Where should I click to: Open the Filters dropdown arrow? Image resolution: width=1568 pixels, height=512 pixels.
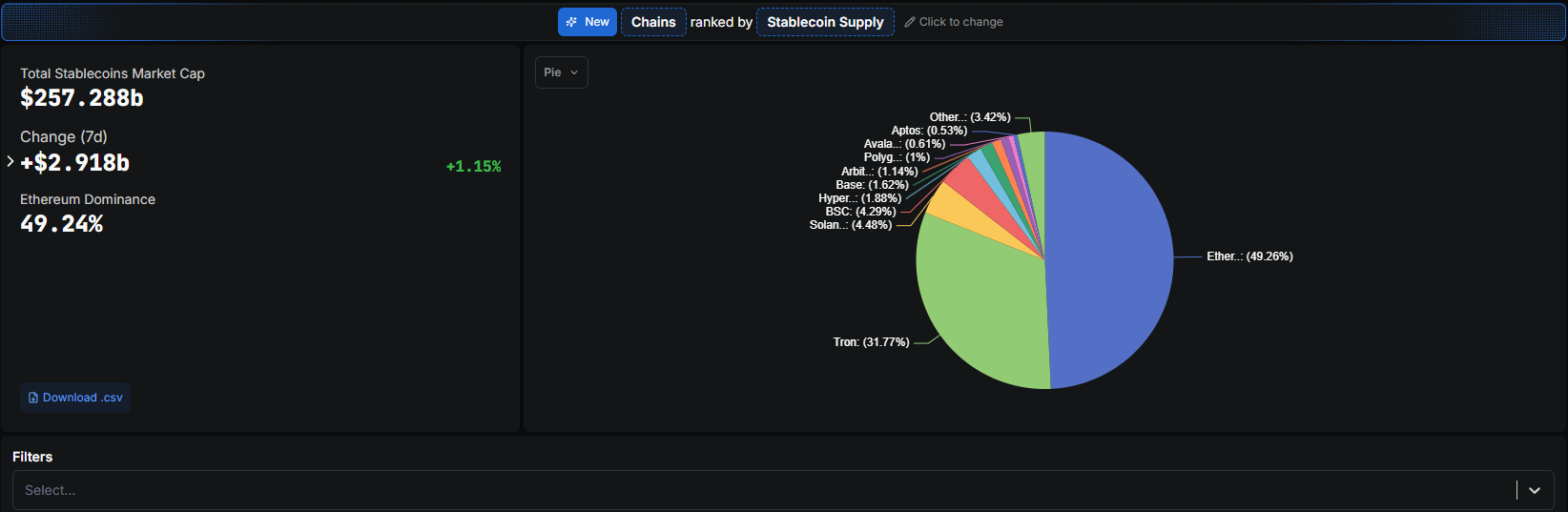1534,490
